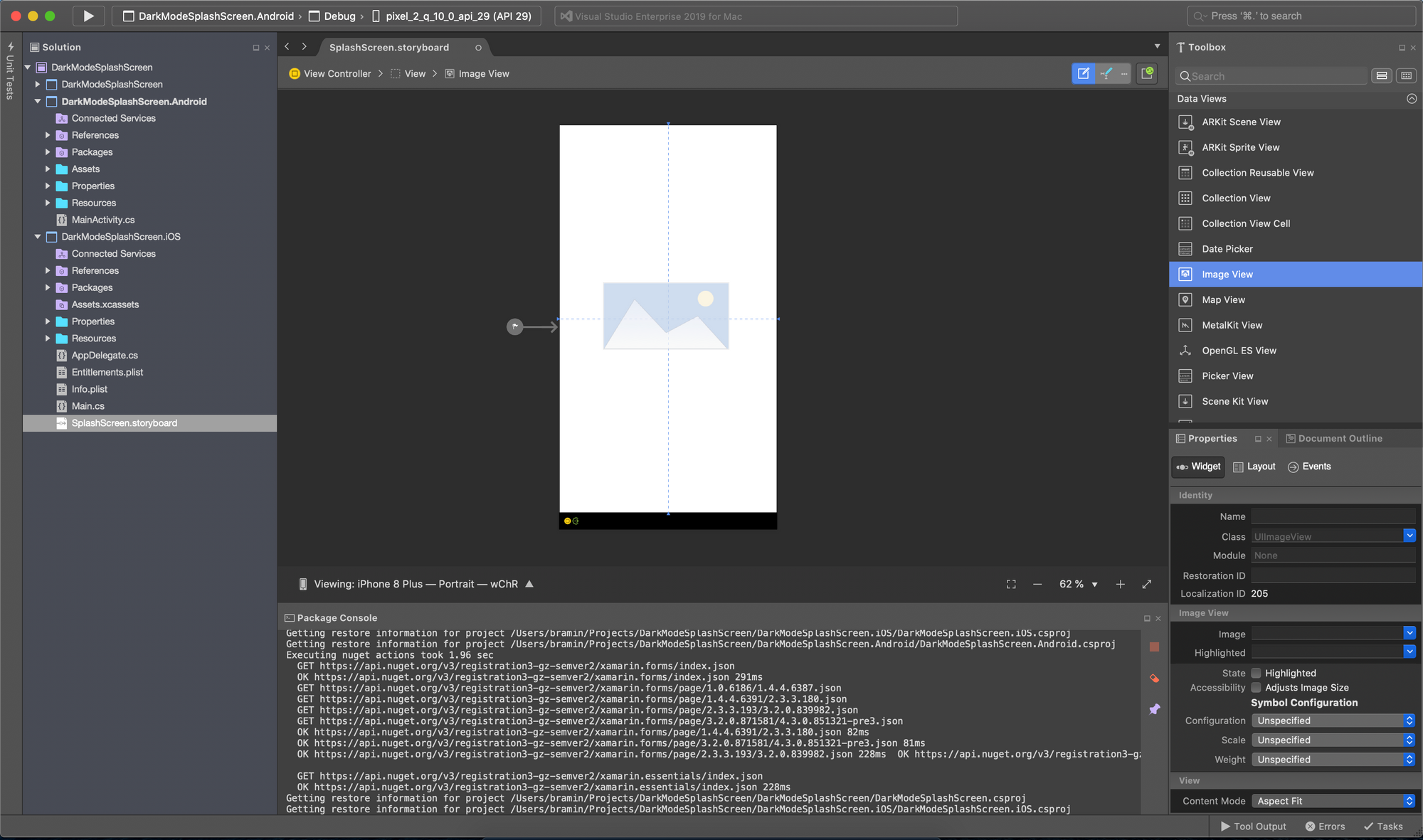The height and width of the screenshot is (840, 1423).
Task: Check the Adjusts Image Size option
Action: pos(1257,688)
